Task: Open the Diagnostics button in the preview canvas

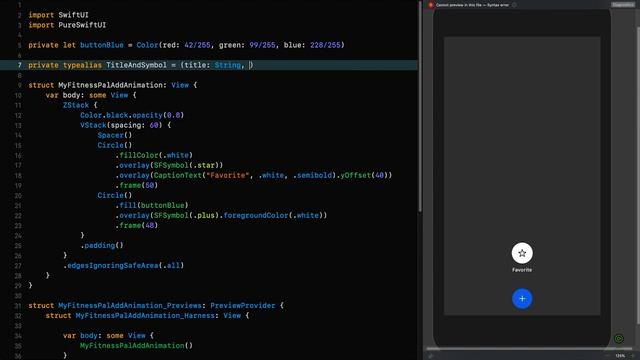Action: [622, 5]
